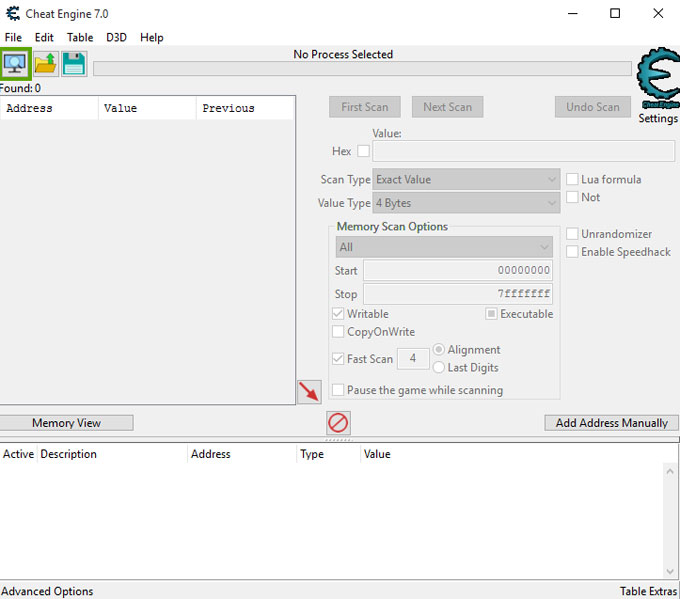Image resolution: width=680 pixels, height=599 pixels.
Task: Open the D3D menu
Action: [x=116, y=37]
